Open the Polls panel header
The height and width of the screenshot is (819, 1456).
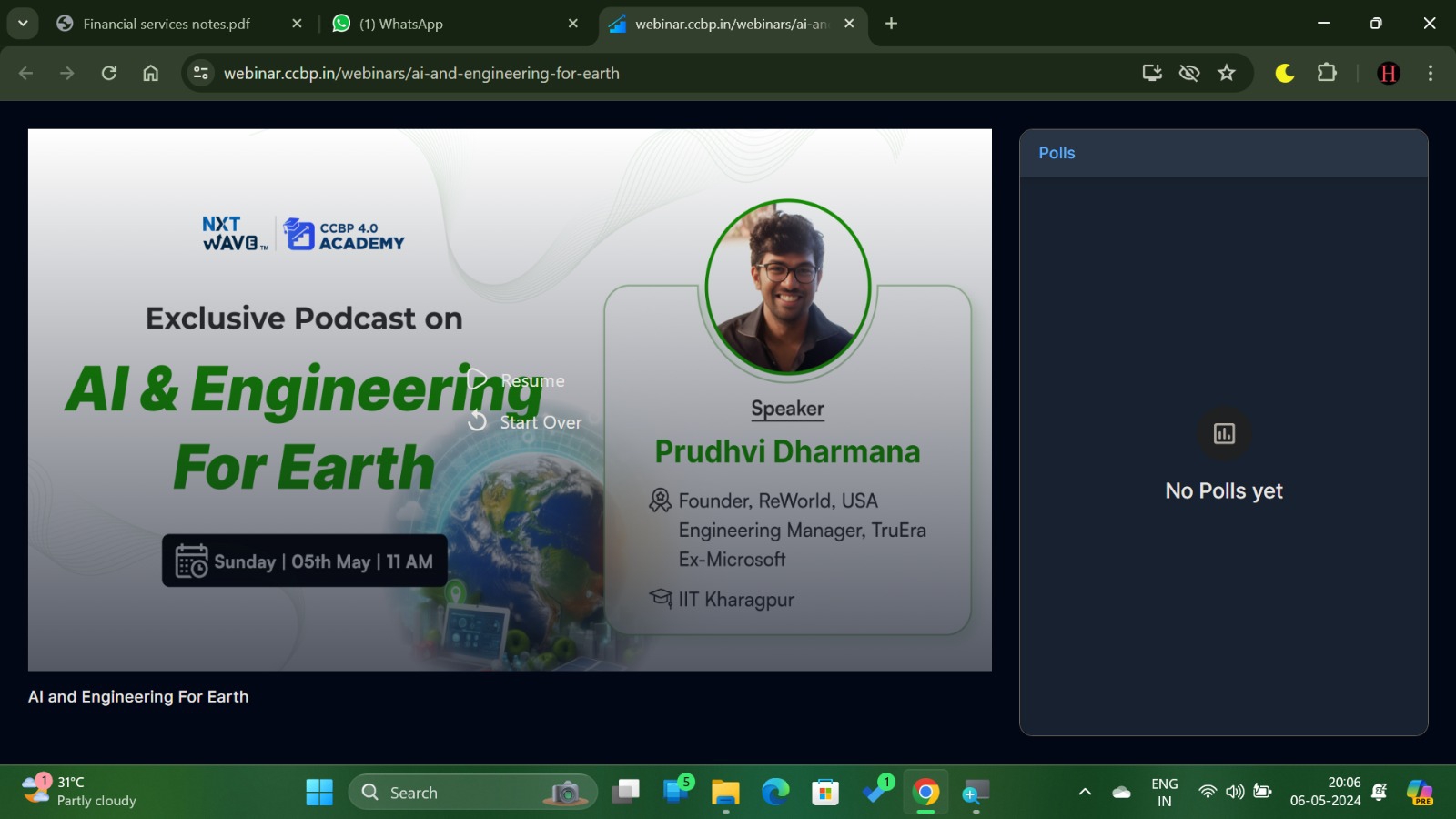(1057, 153)
